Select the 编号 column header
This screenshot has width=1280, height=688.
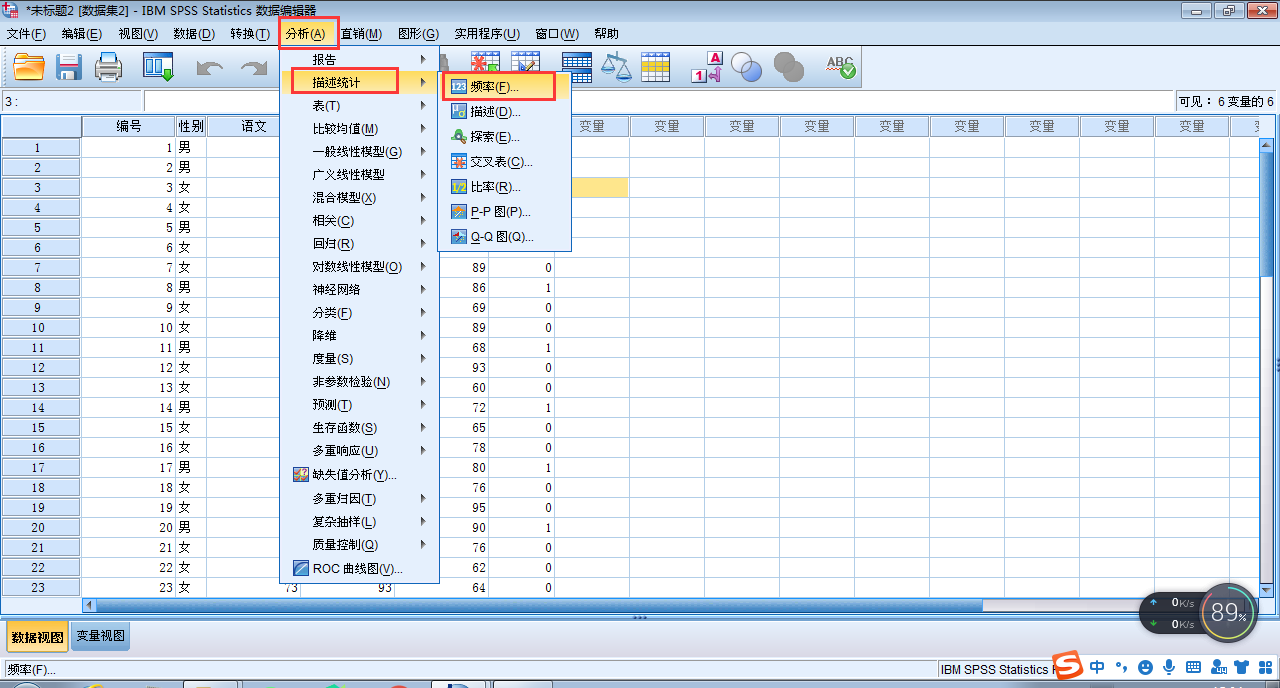click(x=129, y=126)
